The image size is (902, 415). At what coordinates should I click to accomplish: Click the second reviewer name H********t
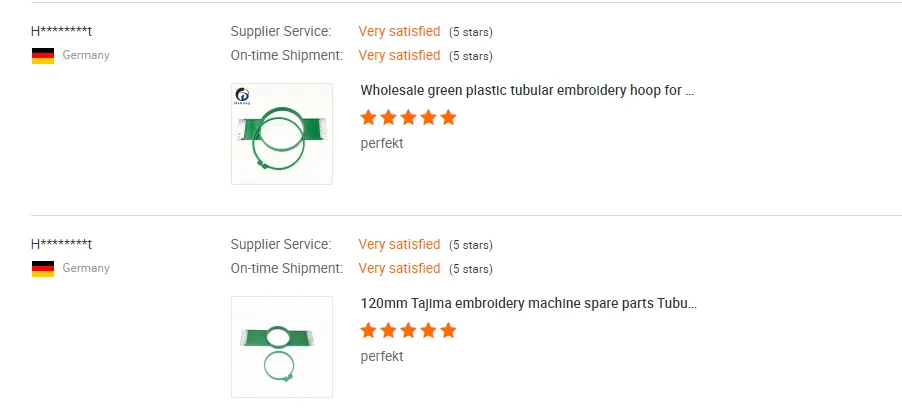tap(62, 245)
